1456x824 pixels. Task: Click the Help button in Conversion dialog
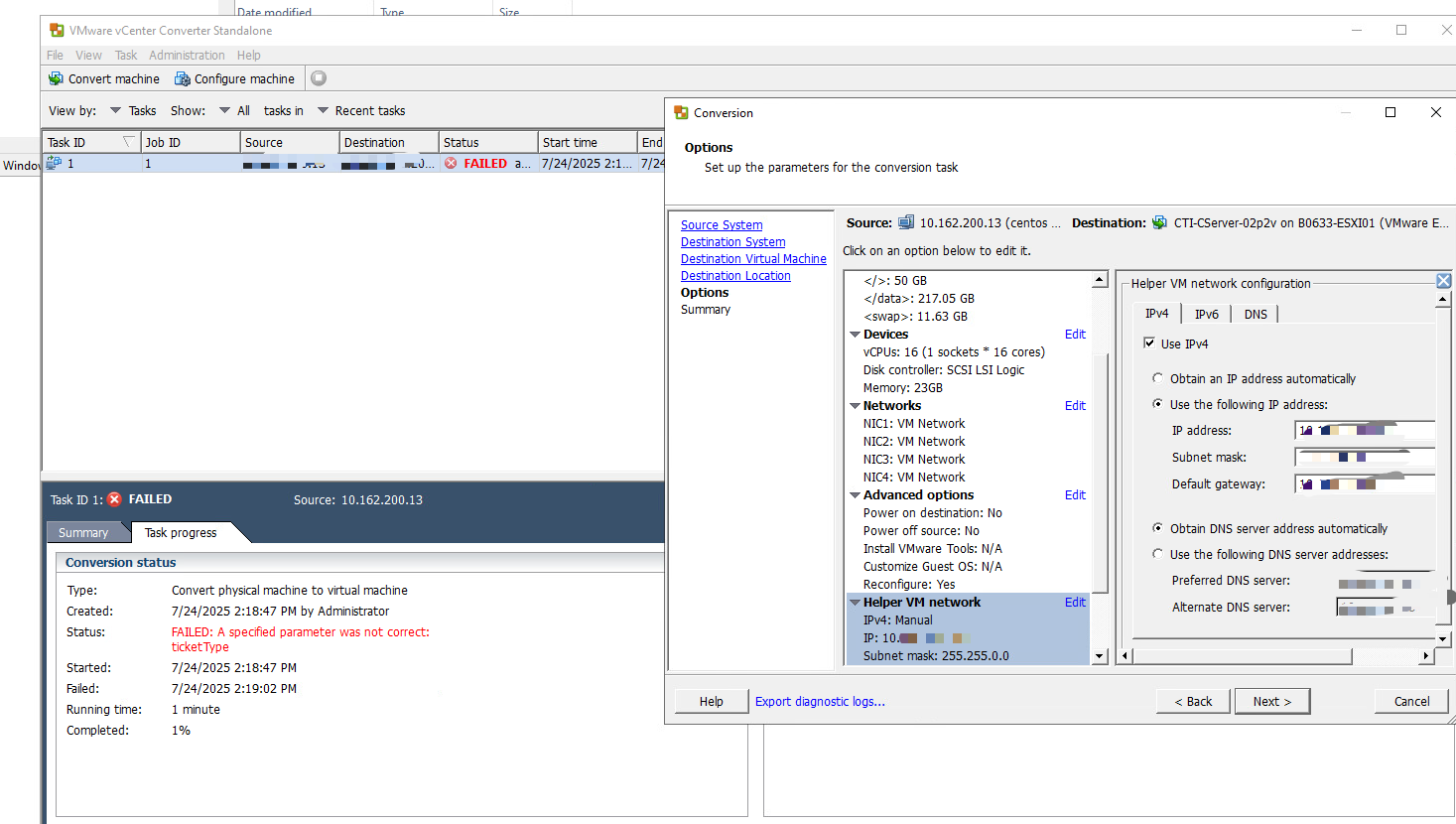click(x=711, y=701)
